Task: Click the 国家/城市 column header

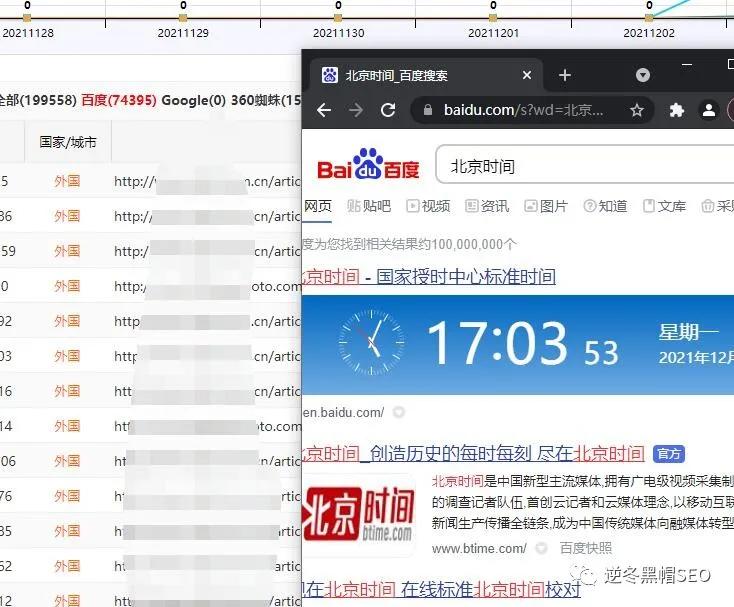Action: point(67,142)
